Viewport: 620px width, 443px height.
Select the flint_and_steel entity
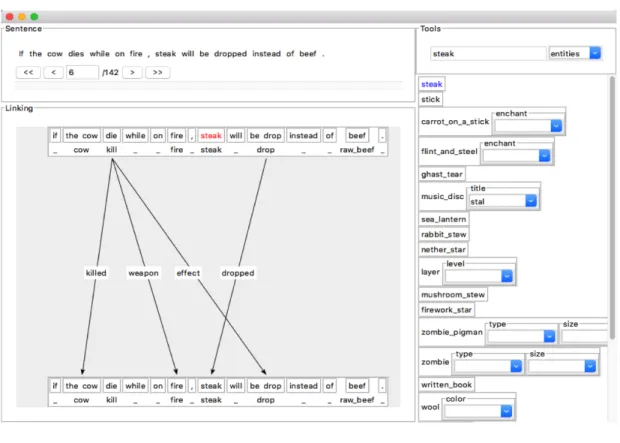point(449,151)
